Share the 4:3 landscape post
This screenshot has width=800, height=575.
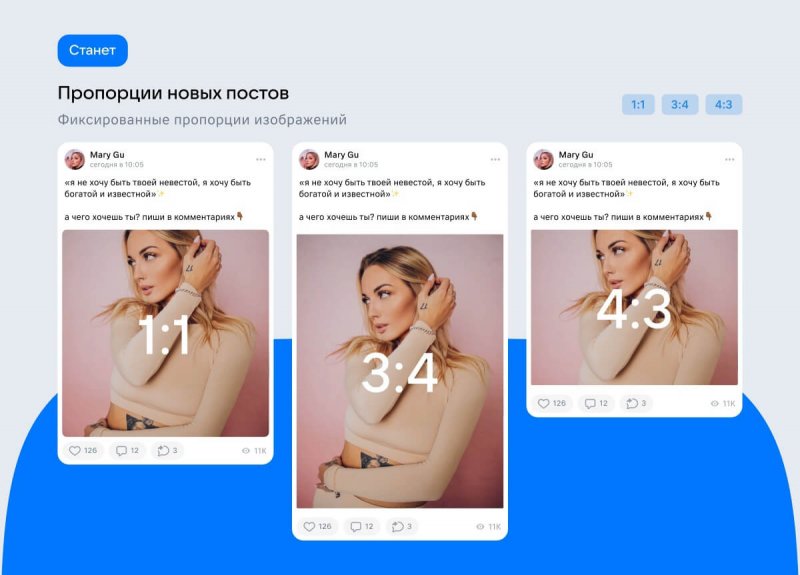(x=636, y=404)
